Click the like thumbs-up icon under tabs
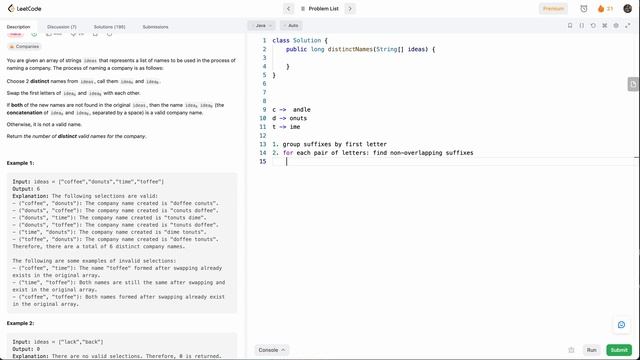 pos(49,34)
